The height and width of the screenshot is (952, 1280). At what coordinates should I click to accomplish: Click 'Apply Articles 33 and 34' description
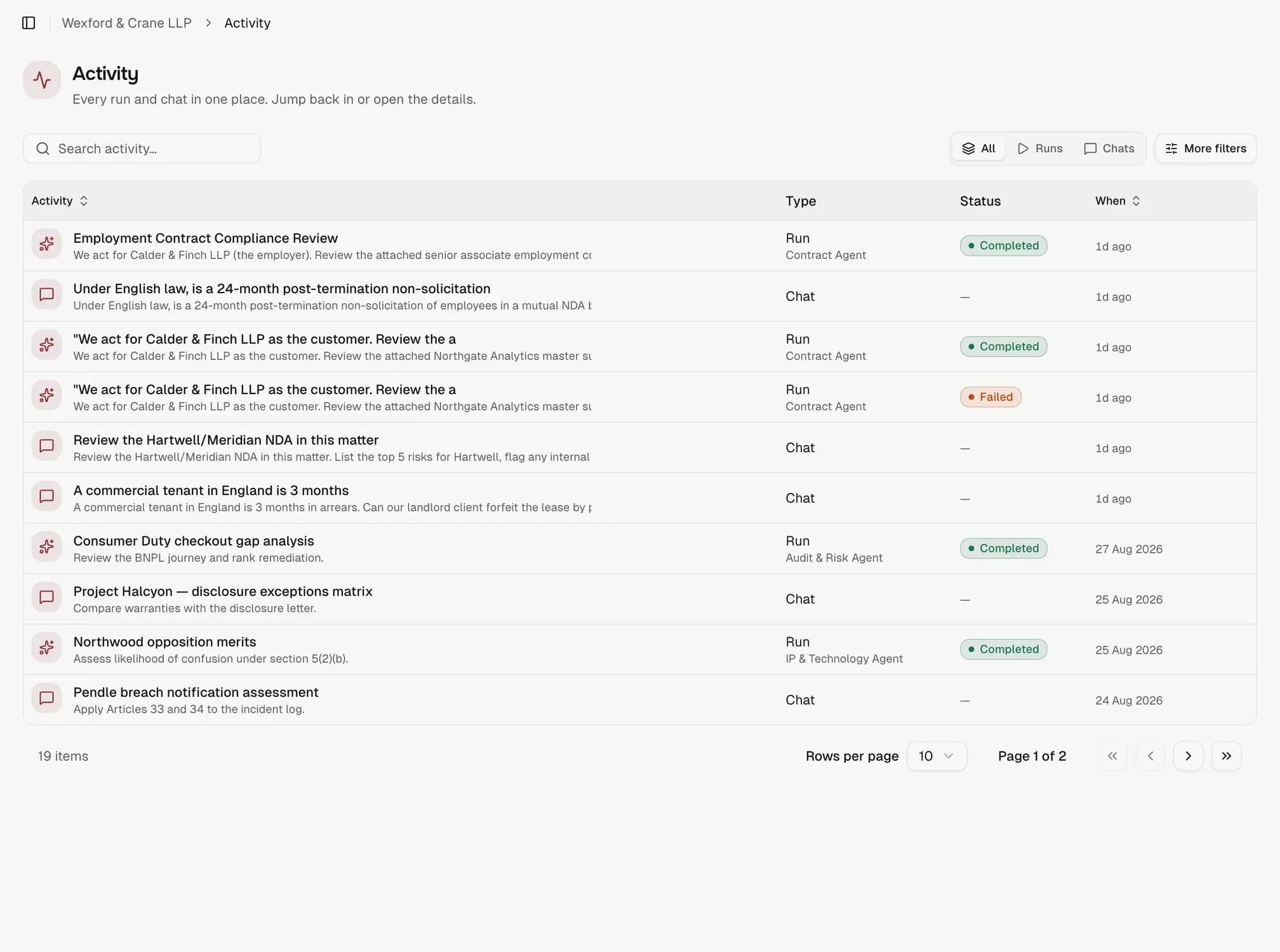click(189, 710)
